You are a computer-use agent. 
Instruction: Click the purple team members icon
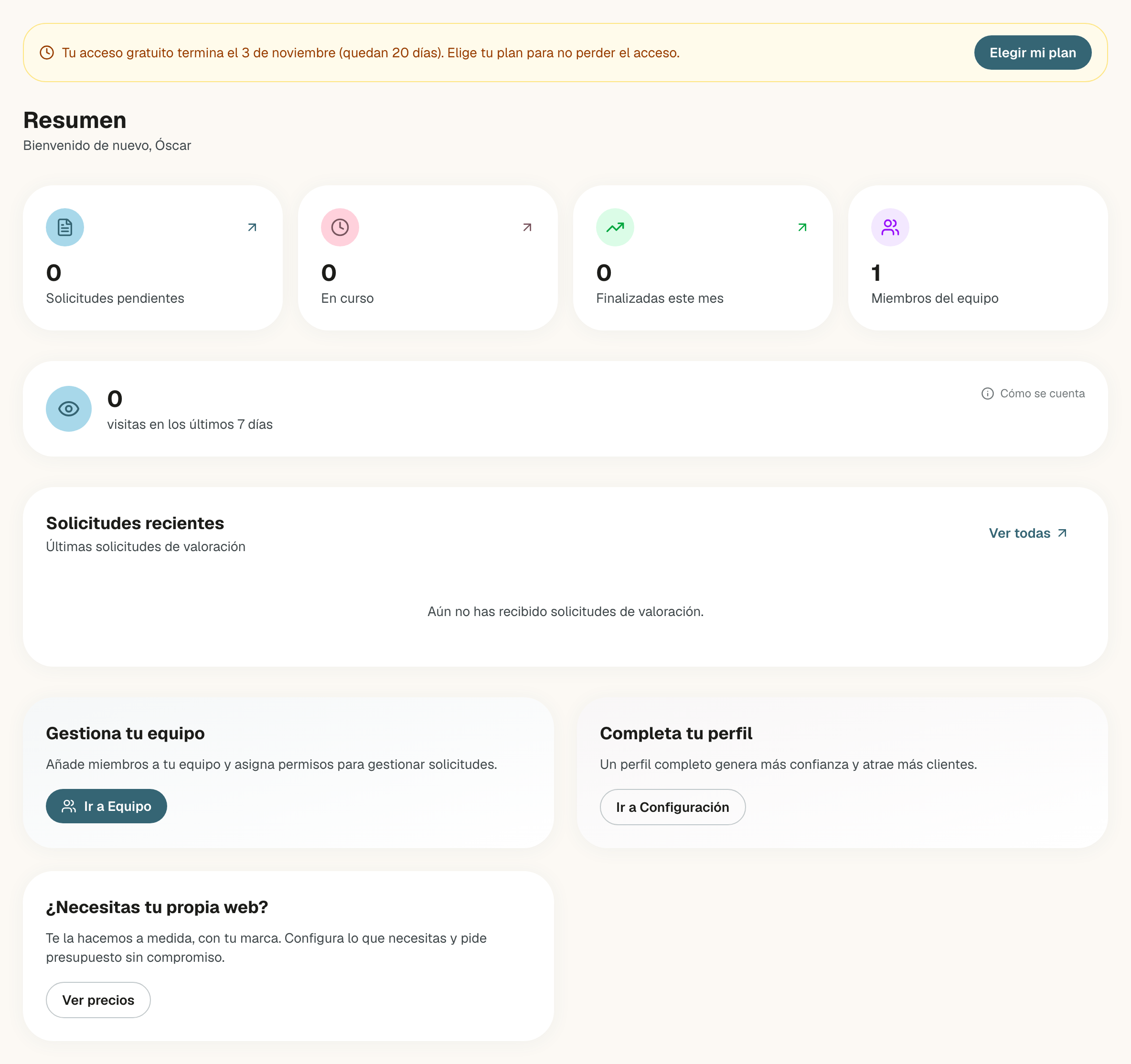coord(890,228)
